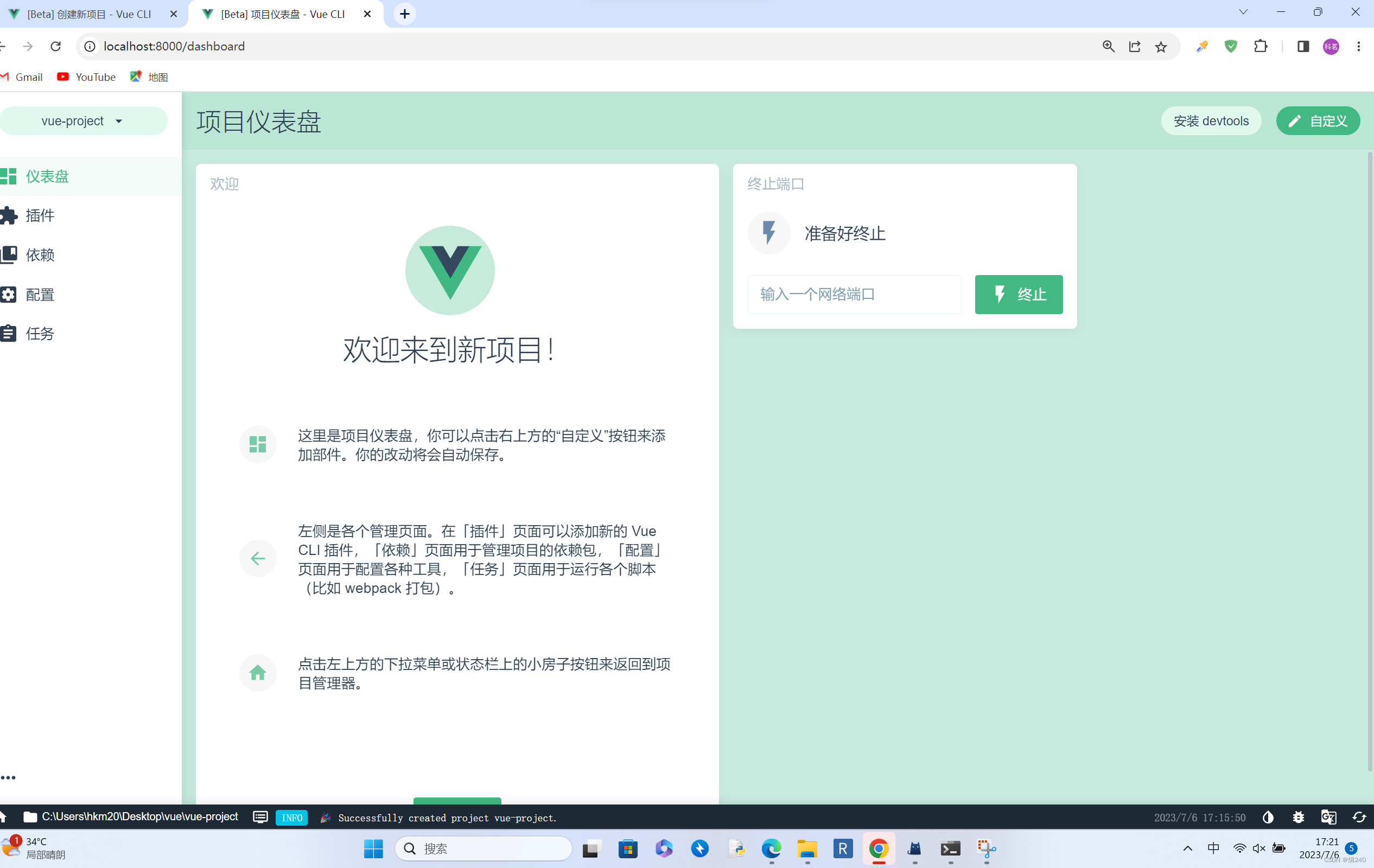Open project folder path in status bar
The width and height of the screenshot is (1374, 868).
tap(131, 817)
